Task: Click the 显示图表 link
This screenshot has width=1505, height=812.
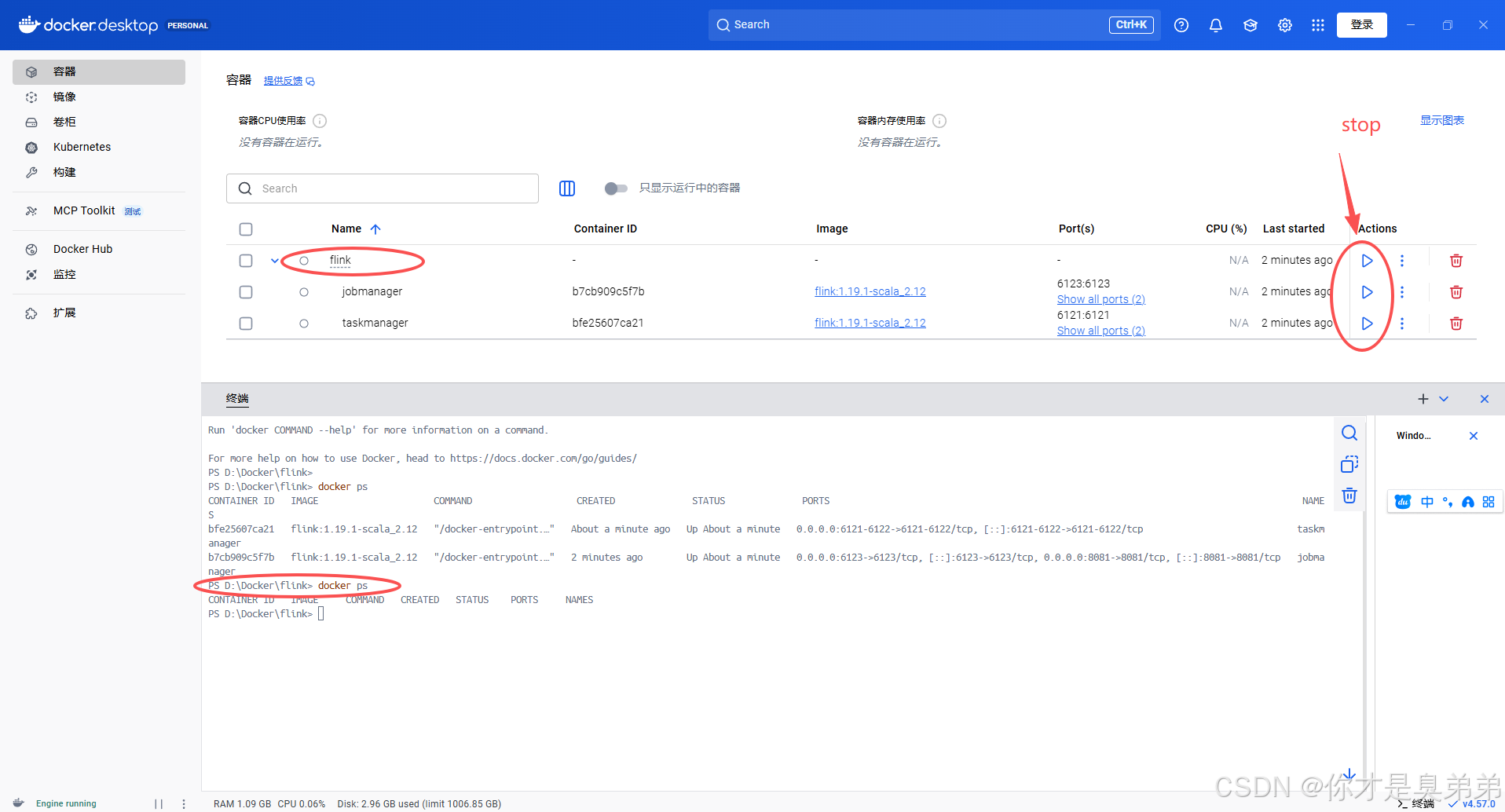Action: point(1442,120)
